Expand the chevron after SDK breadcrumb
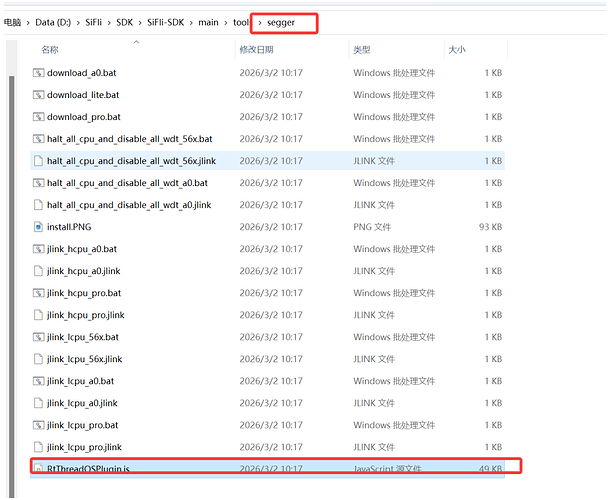614x500 pixels. click(140, 23)
